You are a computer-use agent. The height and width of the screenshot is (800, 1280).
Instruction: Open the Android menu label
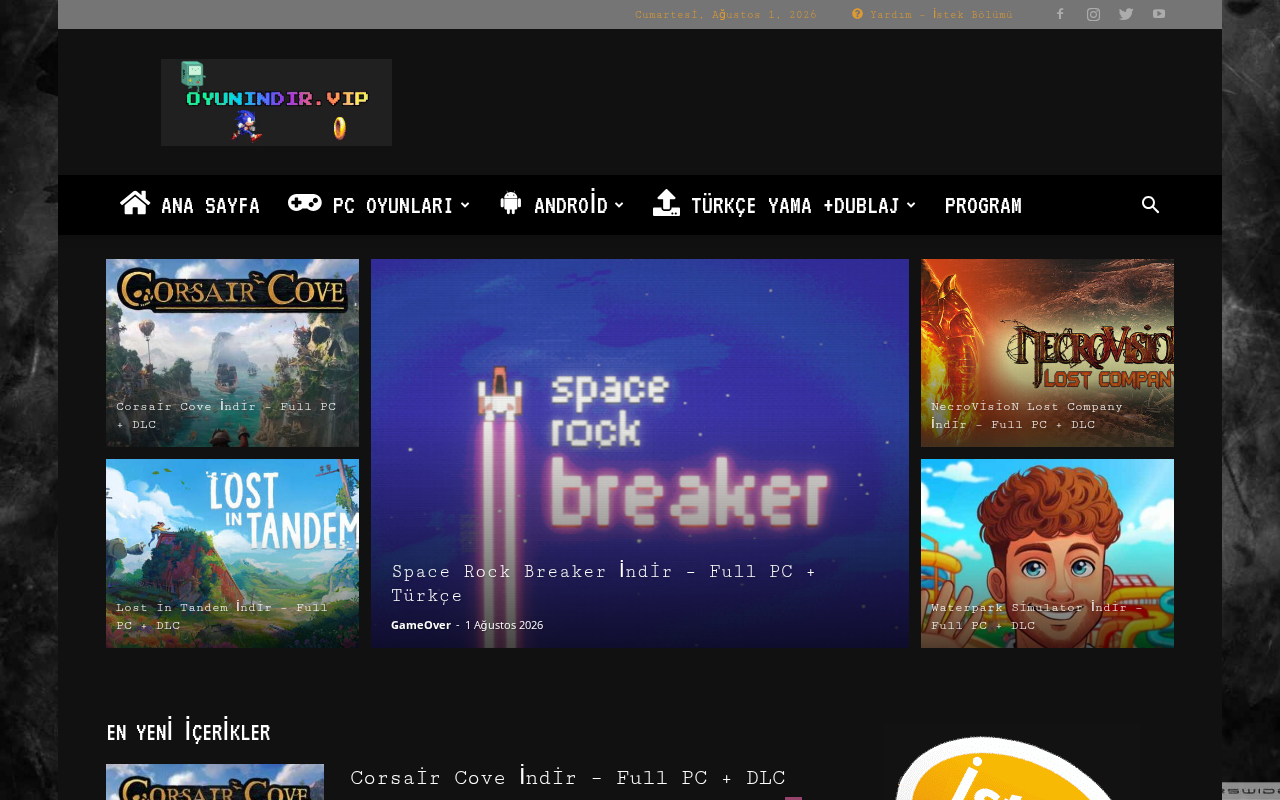(571, 206)
